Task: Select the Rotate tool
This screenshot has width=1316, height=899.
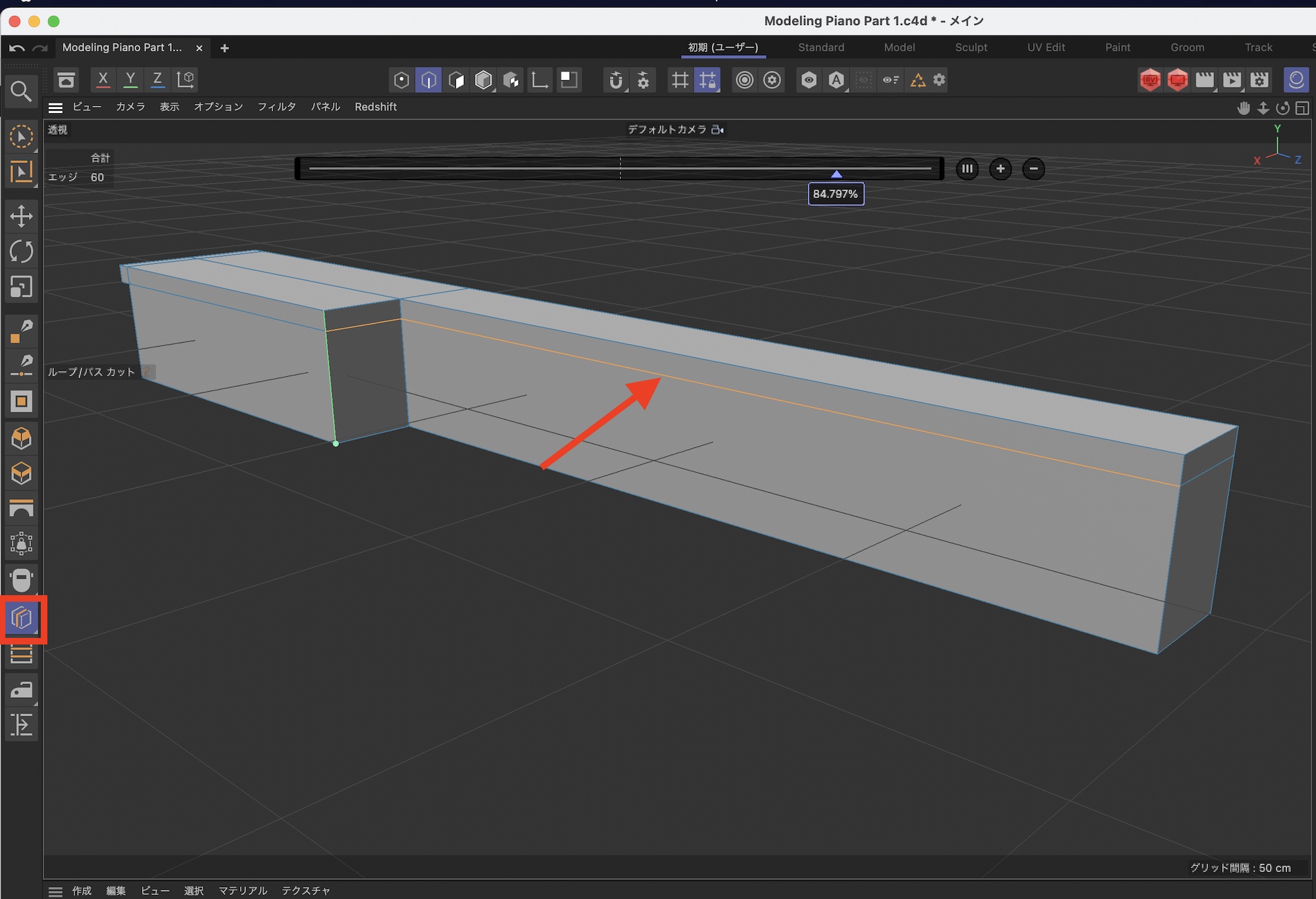Action: click(21, 251)
